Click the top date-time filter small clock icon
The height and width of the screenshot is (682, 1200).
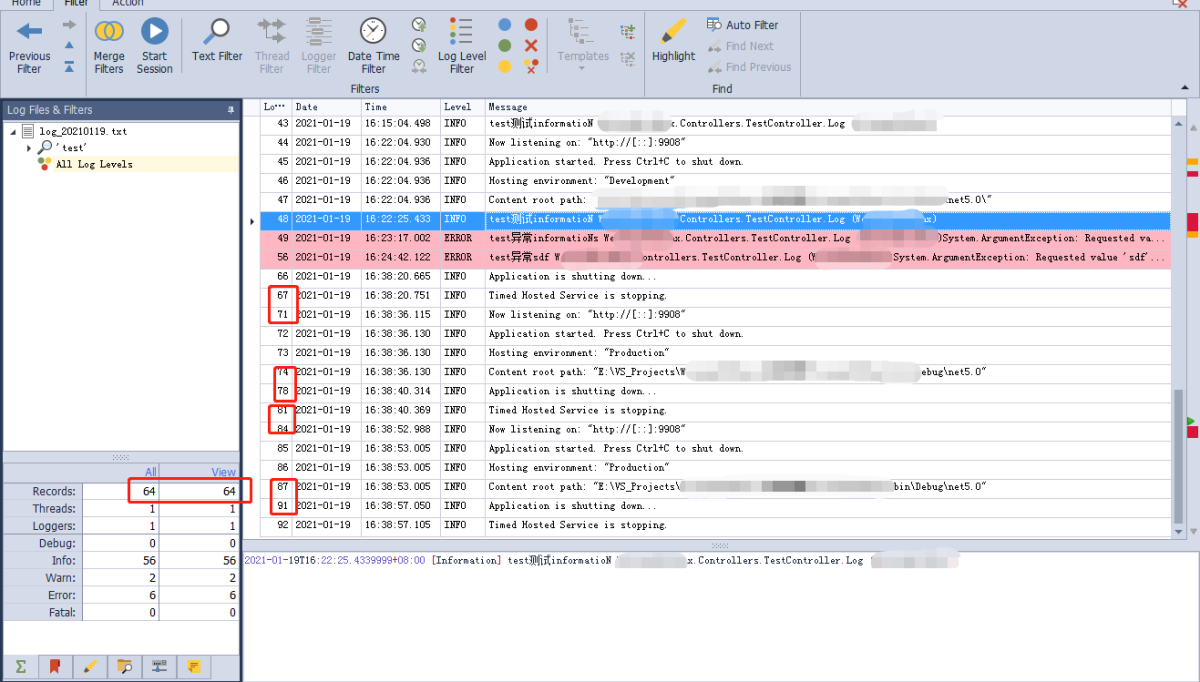tap(418, 25)
